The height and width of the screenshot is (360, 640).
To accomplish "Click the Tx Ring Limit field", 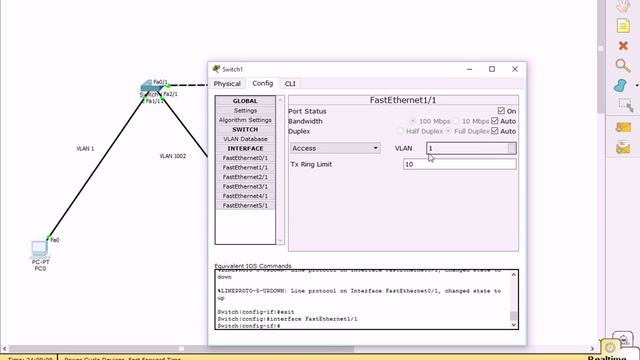I will [x=460, y=164].
